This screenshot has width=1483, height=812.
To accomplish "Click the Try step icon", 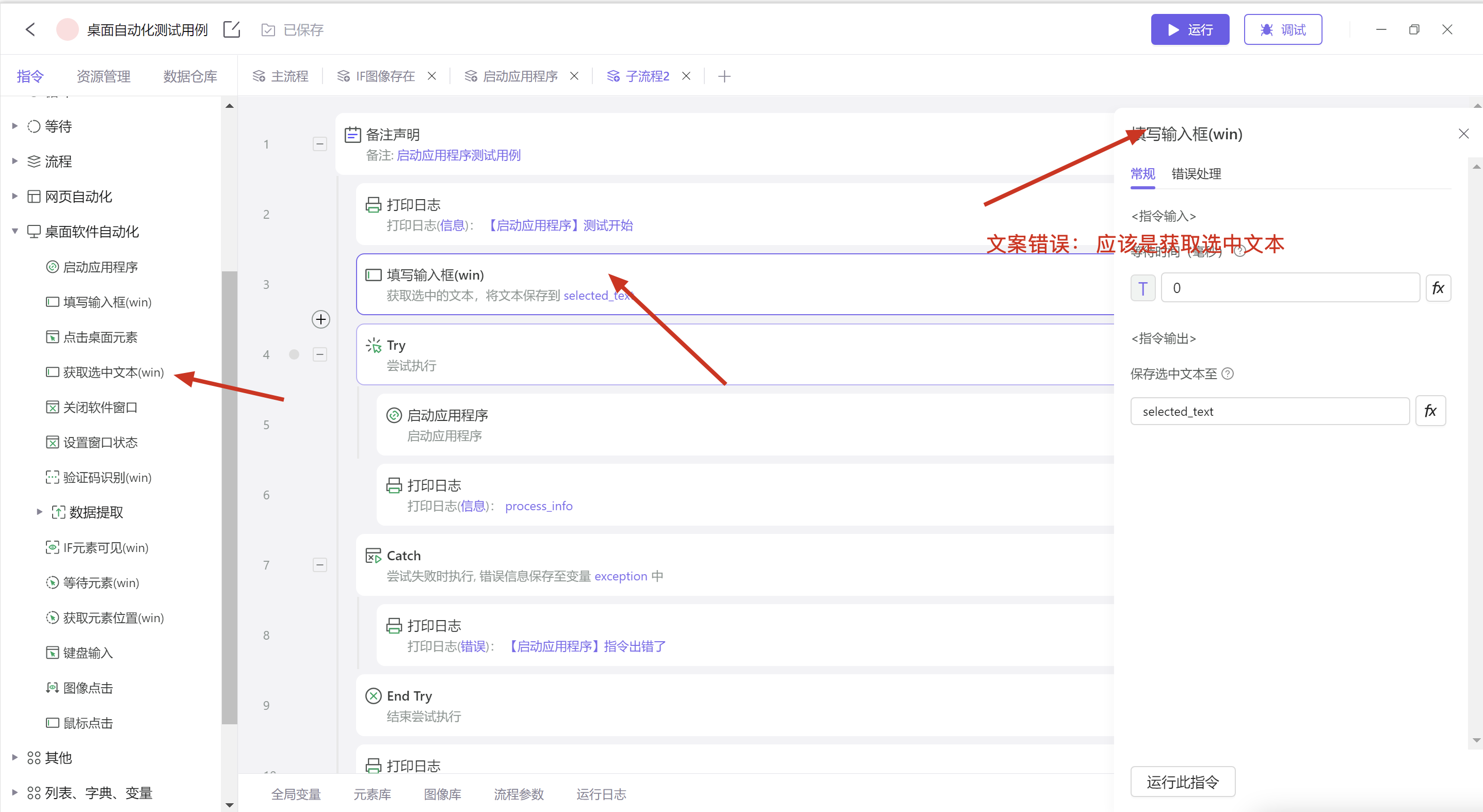I will [373, 345].
